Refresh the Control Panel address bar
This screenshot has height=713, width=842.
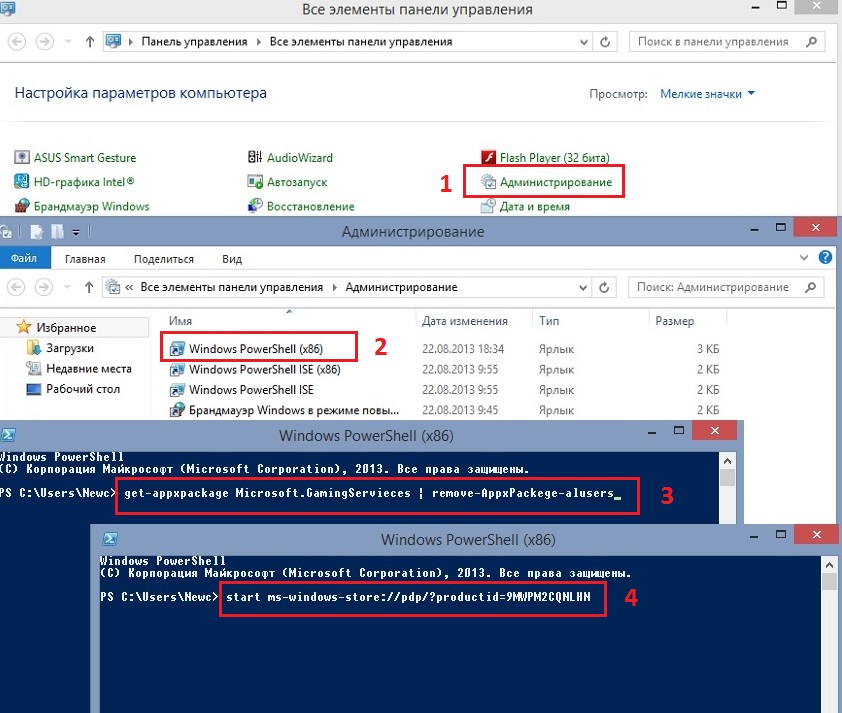tap(605, 42)
